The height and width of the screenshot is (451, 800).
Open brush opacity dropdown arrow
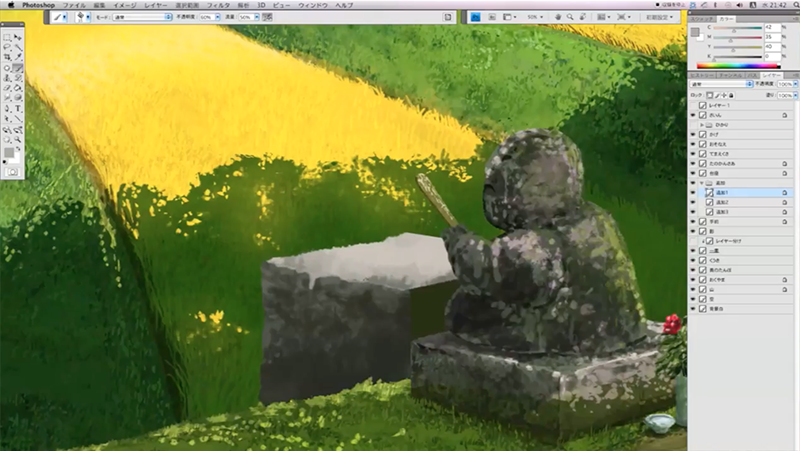[x=218, y=17]
